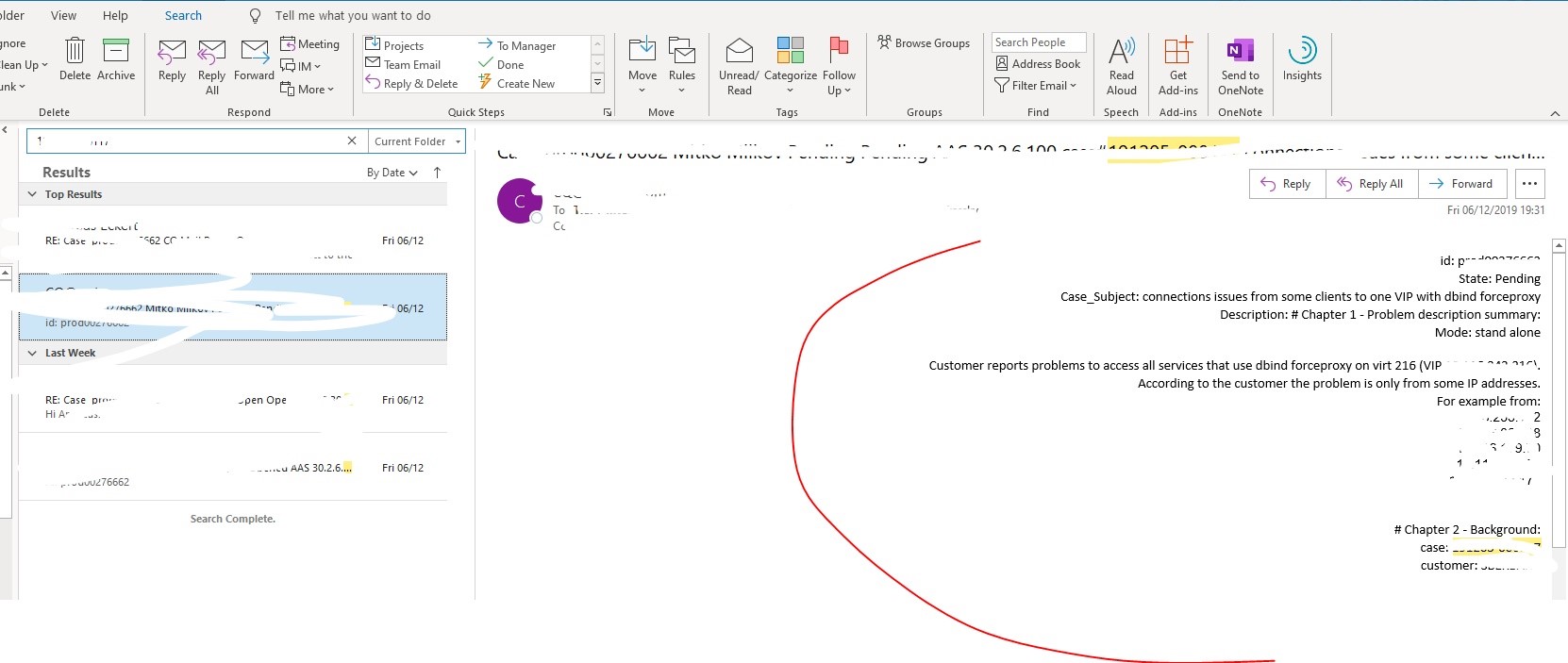Send message to OneNote
Screen dimensions: 1568x663
[1241, 66]
